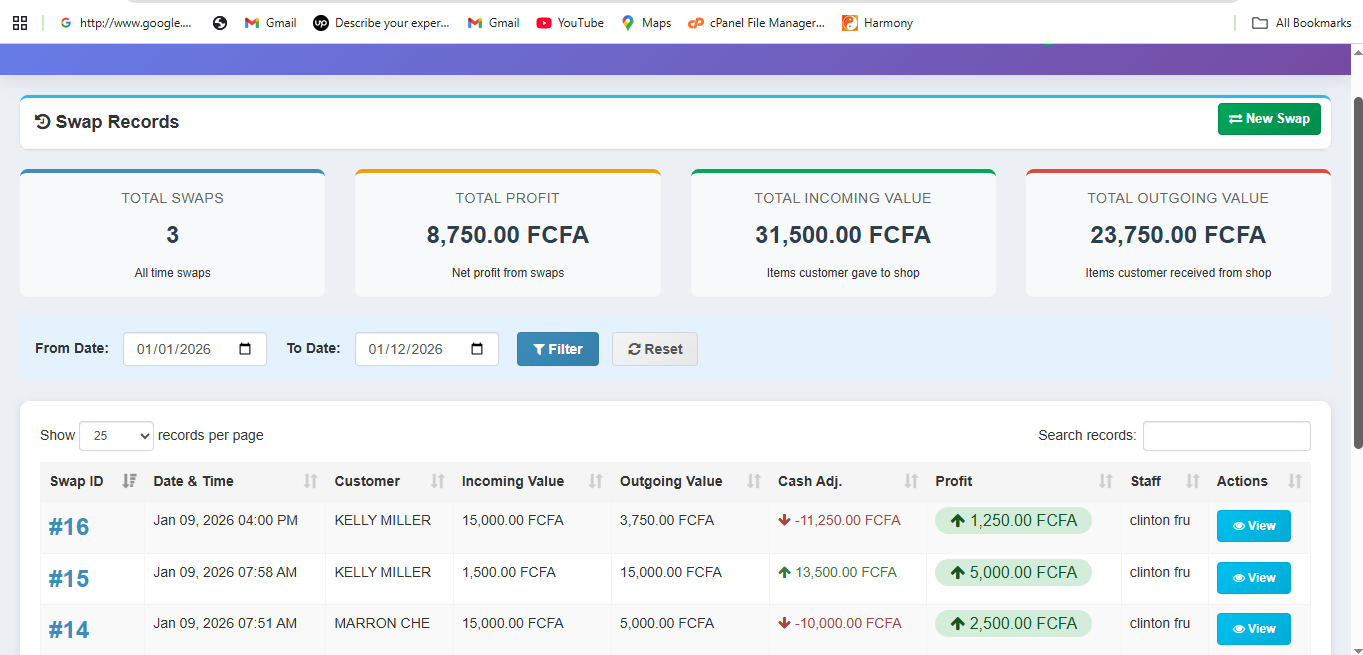Click the refresh icon on the Reset button
This screenshot has width=1363, height=655.
point(633,349)
